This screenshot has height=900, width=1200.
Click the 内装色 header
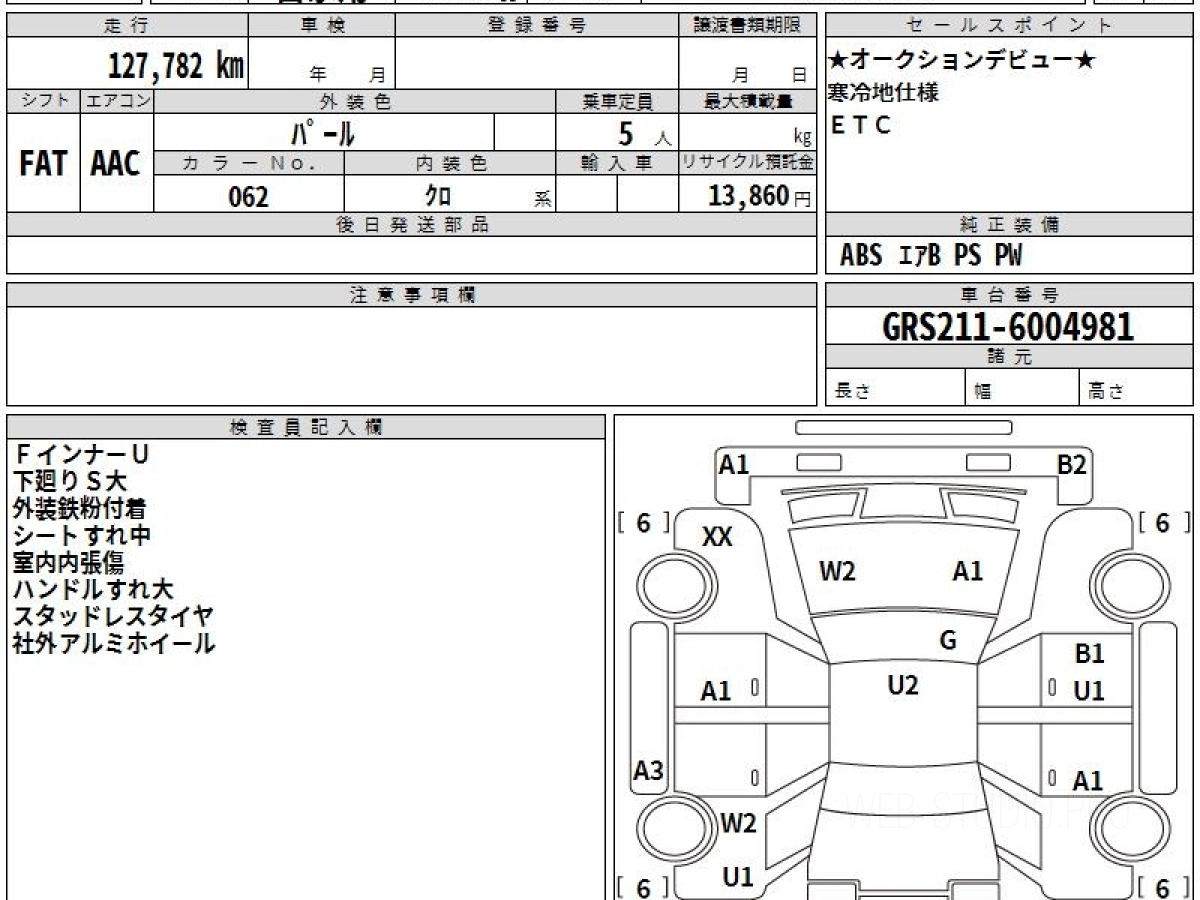click(450, 163)
